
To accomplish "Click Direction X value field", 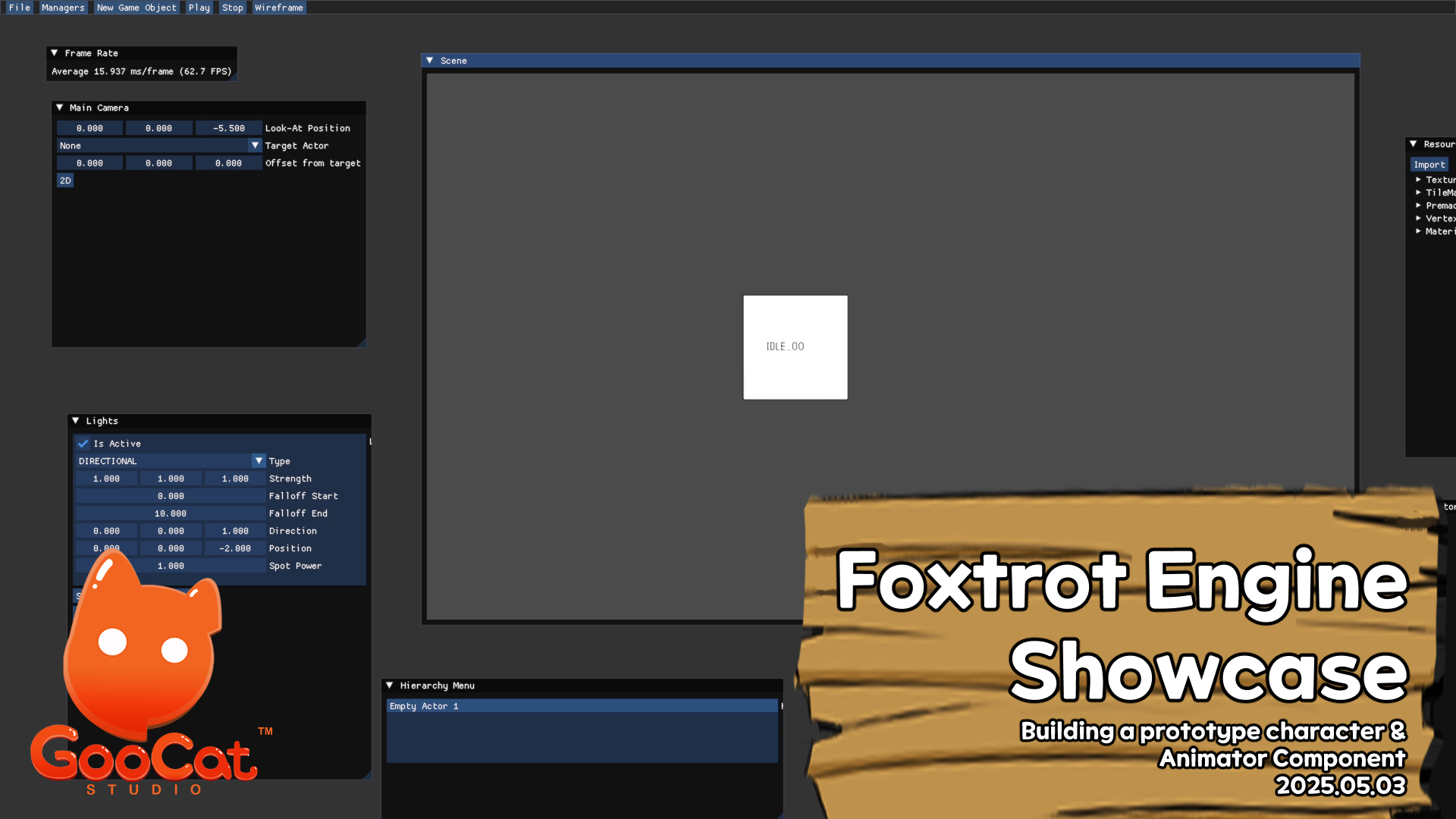I will 106,531.
